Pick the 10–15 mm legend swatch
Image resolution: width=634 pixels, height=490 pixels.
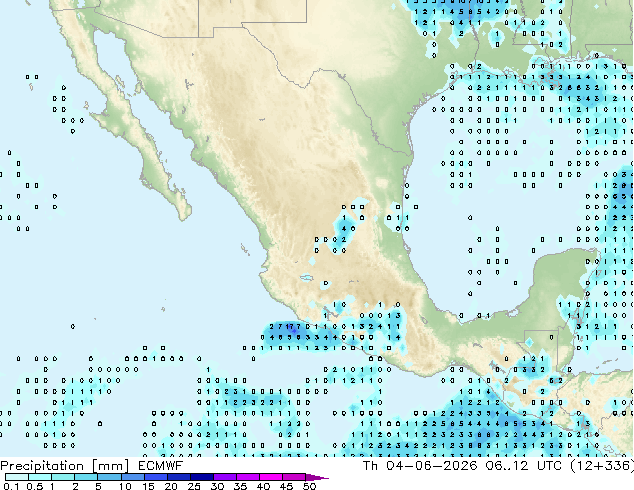tap(133, 477)
